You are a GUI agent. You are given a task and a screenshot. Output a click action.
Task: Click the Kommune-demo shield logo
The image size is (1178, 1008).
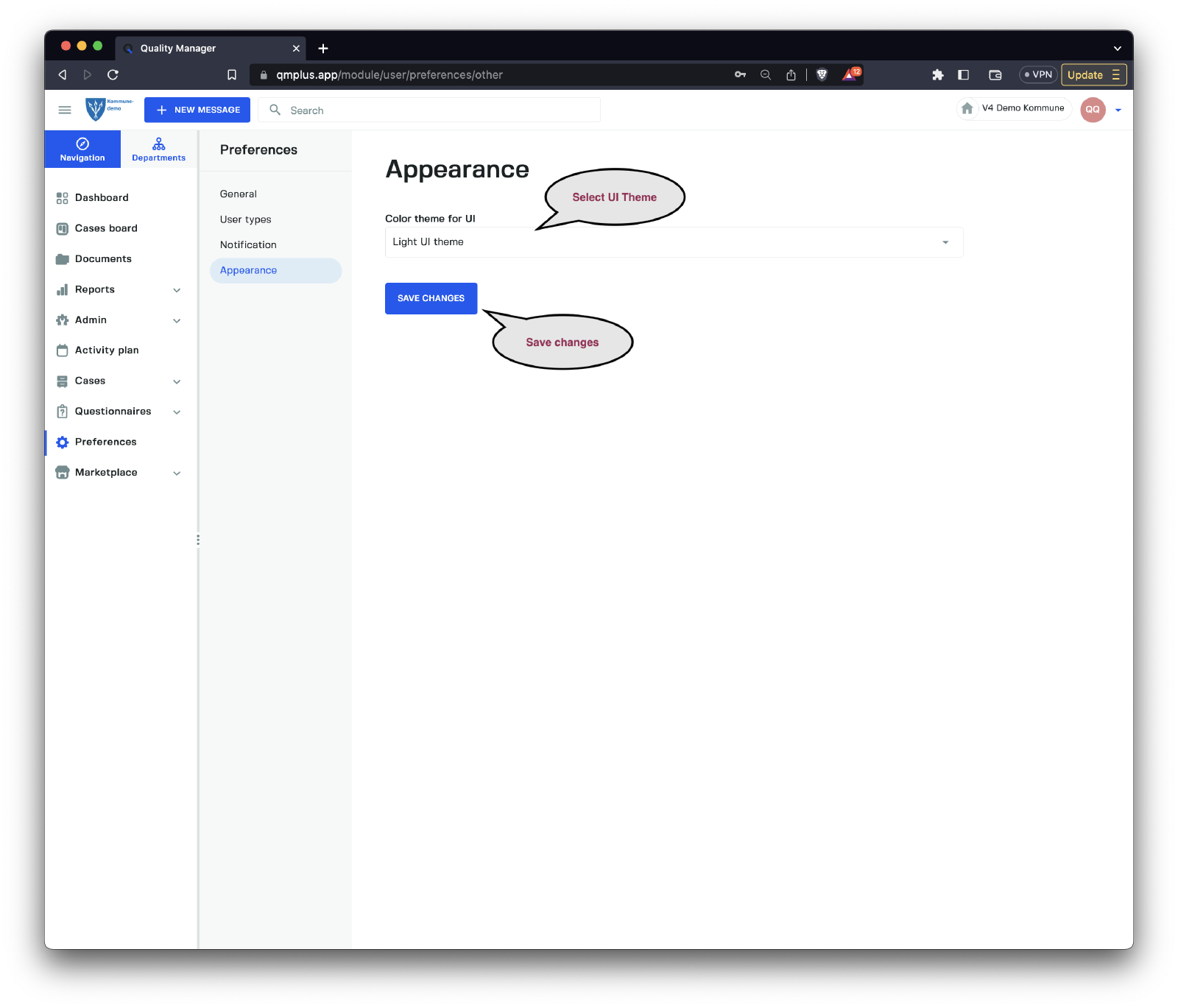pyautogui.click(x=96, y=110)
